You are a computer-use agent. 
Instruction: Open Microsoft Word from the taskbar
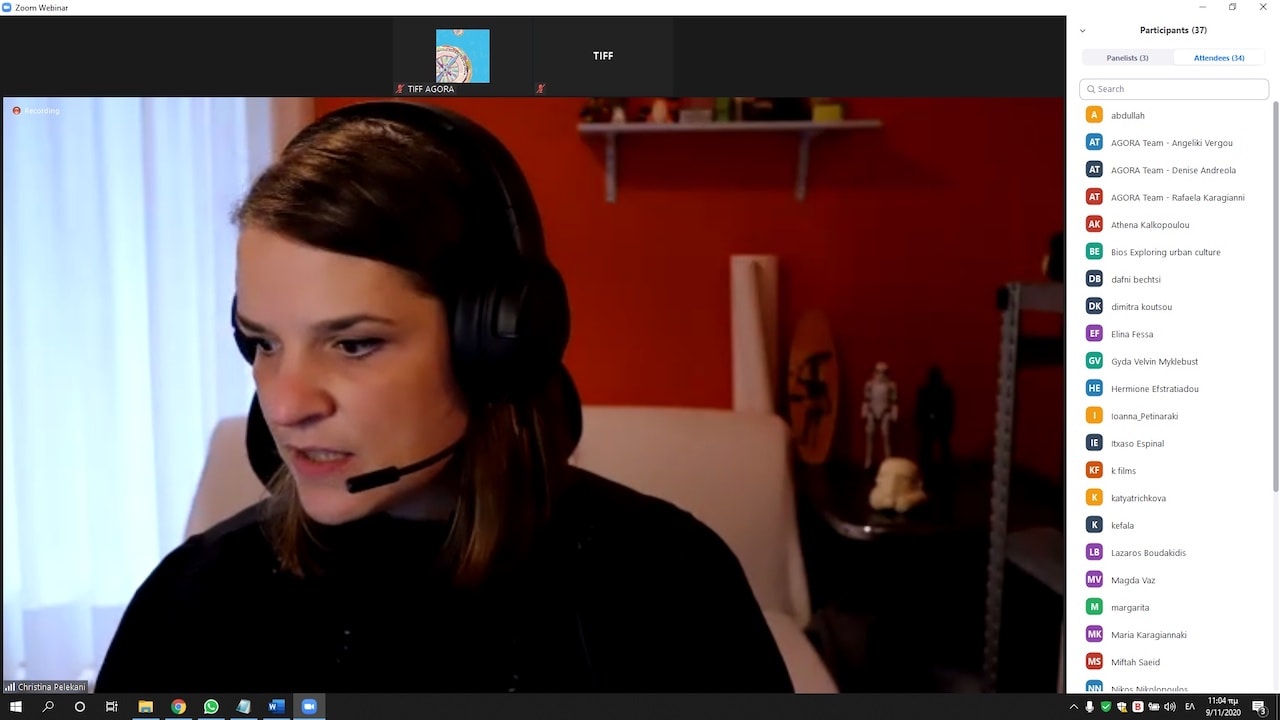276,707
